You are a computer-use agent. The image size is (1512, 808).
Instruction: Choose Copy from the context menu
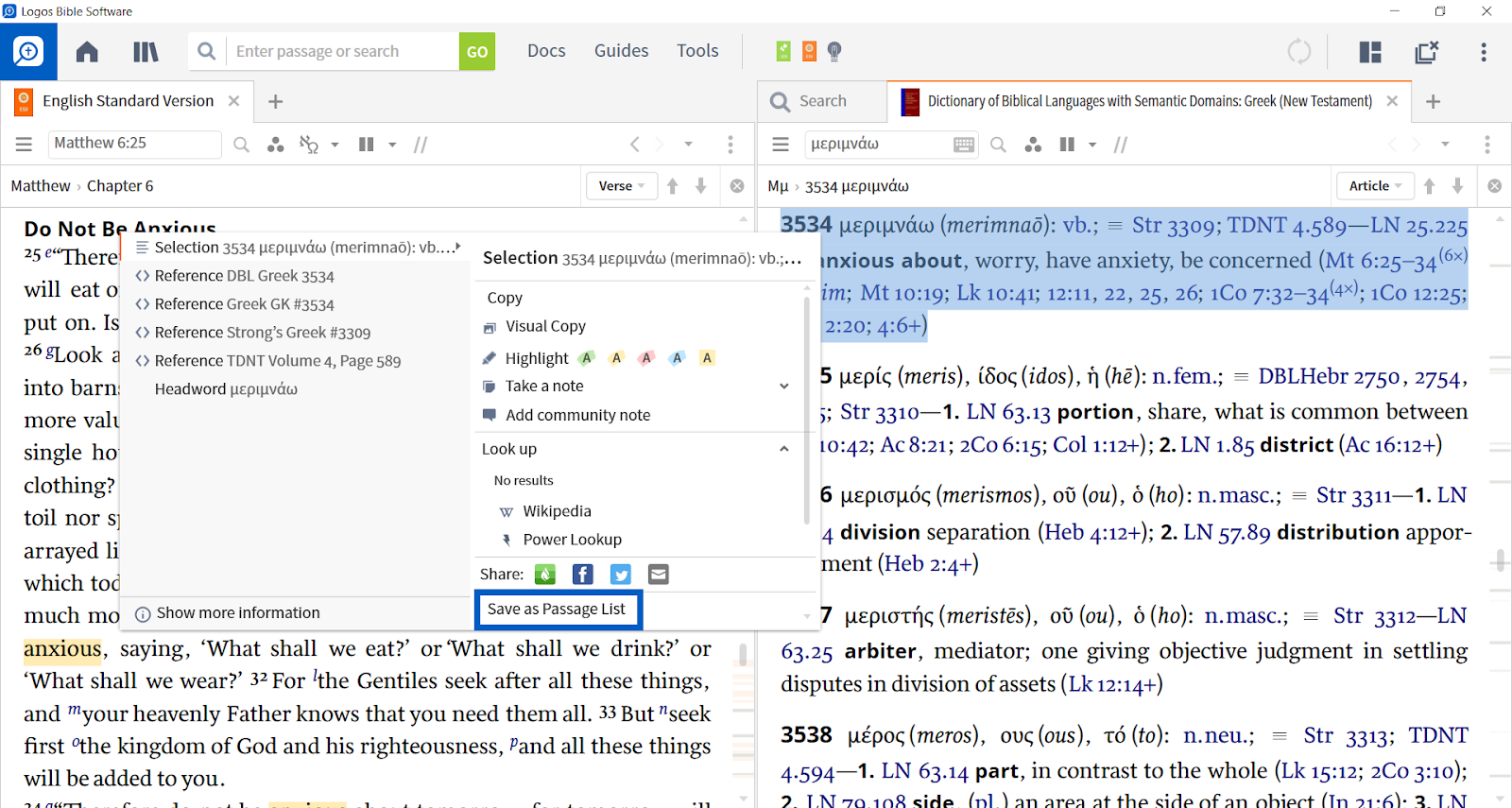pos(505,298)
